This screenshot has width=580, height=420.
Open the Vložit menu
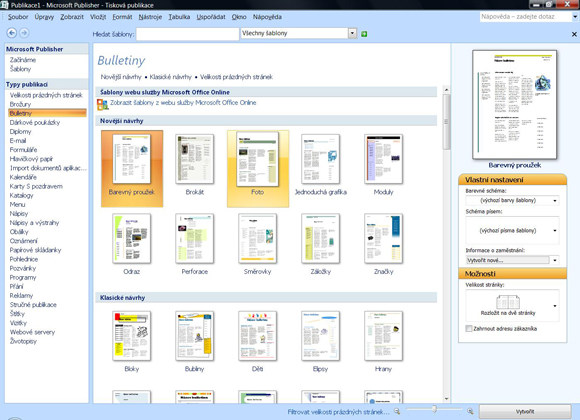[x=98, y=17]
